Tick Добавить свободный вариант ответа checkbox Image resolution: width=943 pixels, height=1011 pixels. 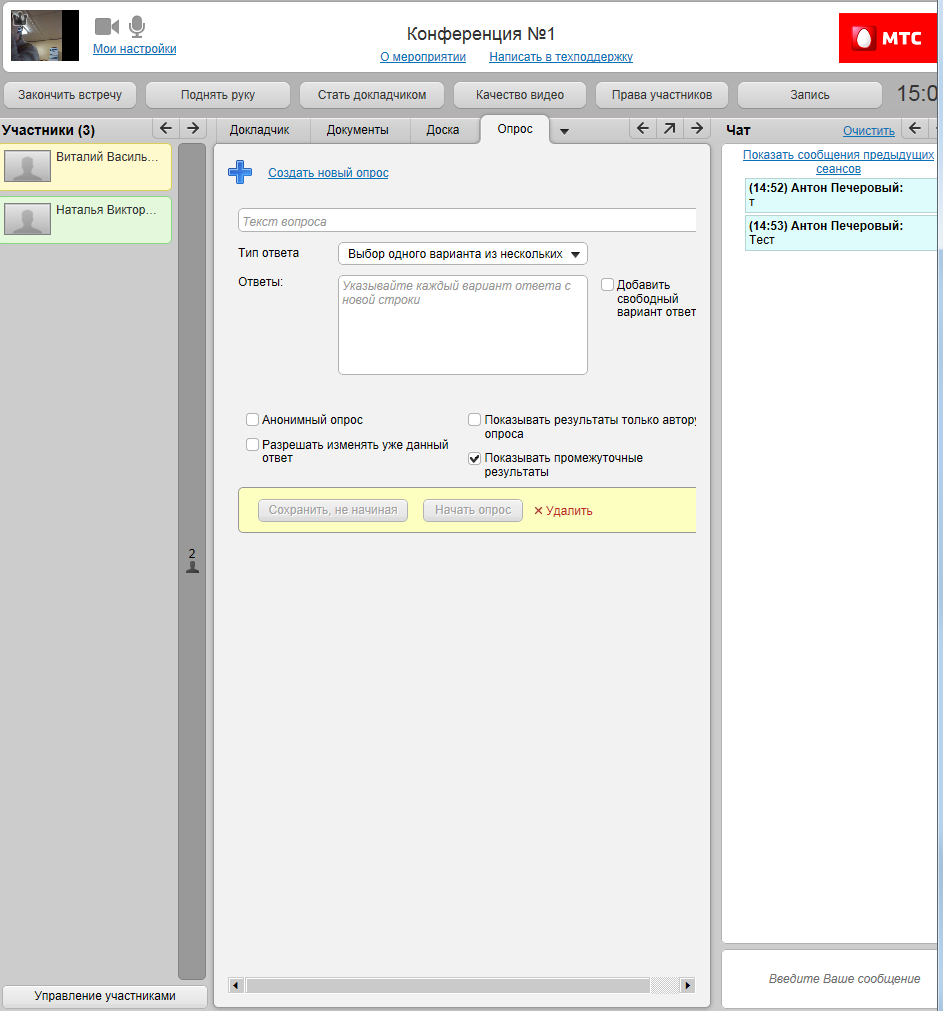607,285
